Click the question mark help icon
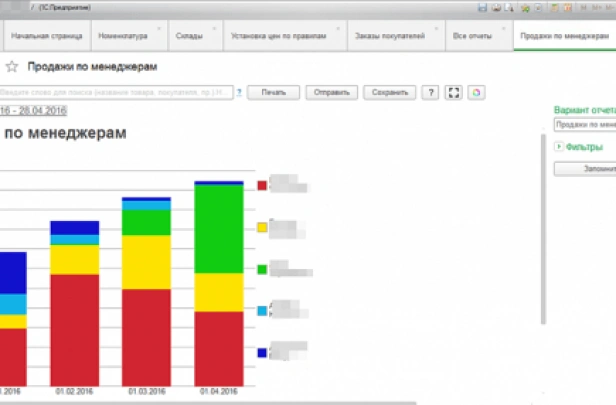 [430, 93]
